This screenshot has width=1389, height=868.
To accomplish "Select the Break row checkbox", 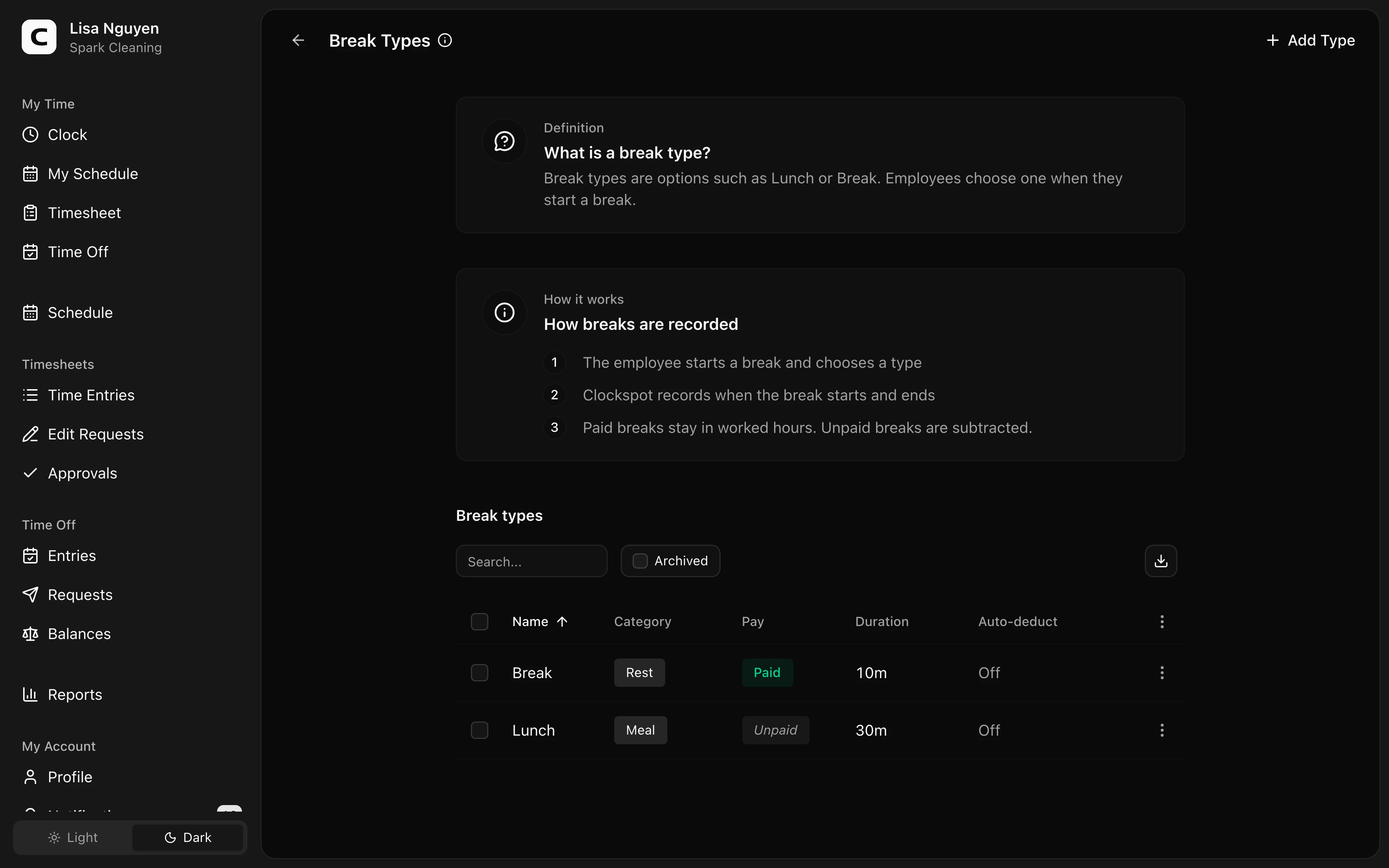I will tap(479, 673).
